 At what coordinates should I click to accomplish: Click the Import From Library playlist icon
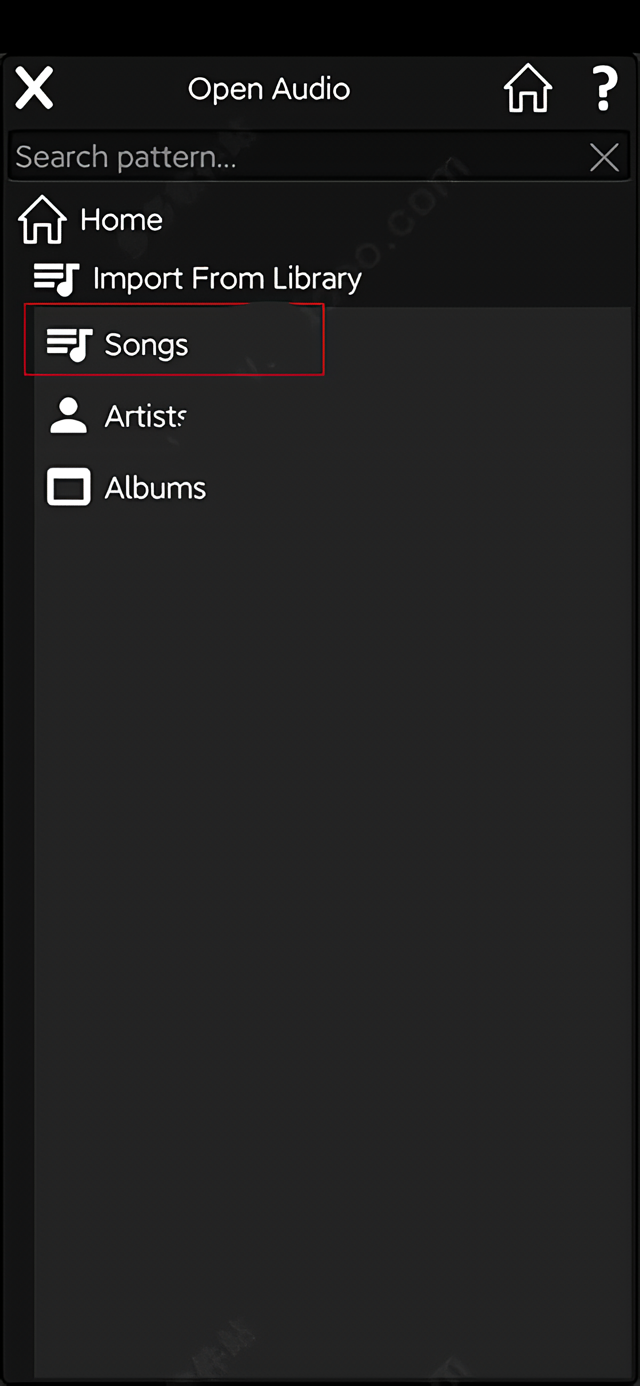click(56, 279)
